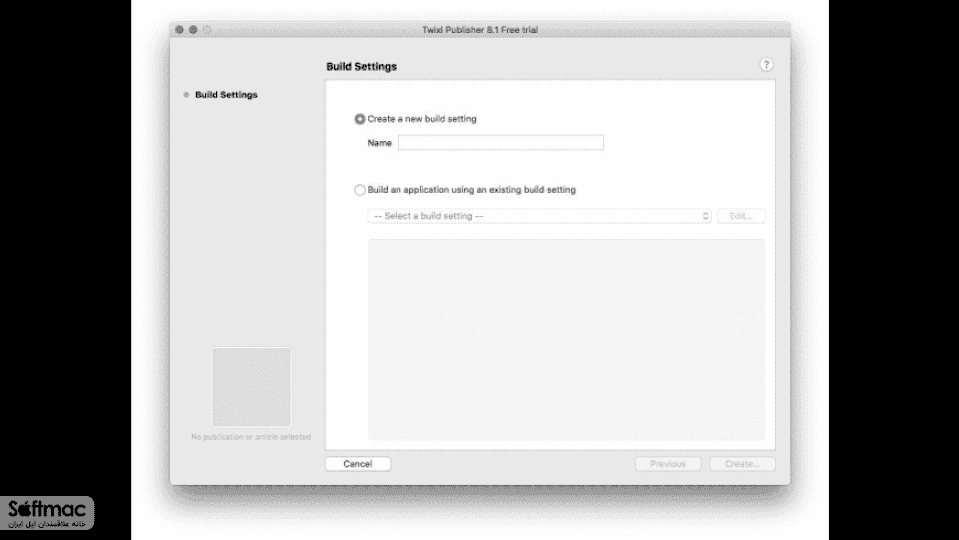Click 'No publication or article selected' text
Screen dimensions: 959x540
pyautogui.click(x=251, y=437)
